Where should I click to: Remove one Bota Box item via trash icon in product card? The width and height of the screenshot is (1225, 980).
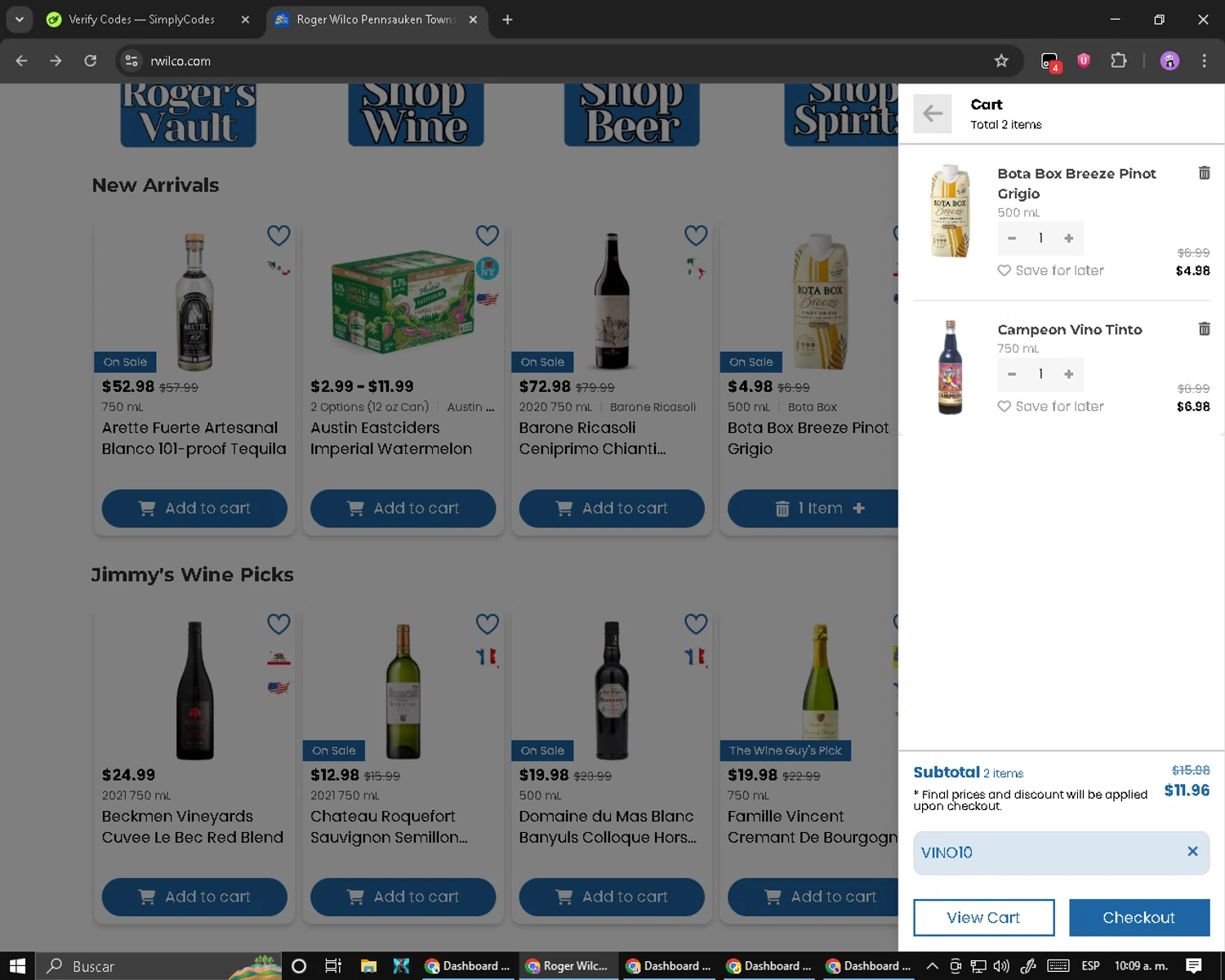pyautogui.click(x=782, y=509)
